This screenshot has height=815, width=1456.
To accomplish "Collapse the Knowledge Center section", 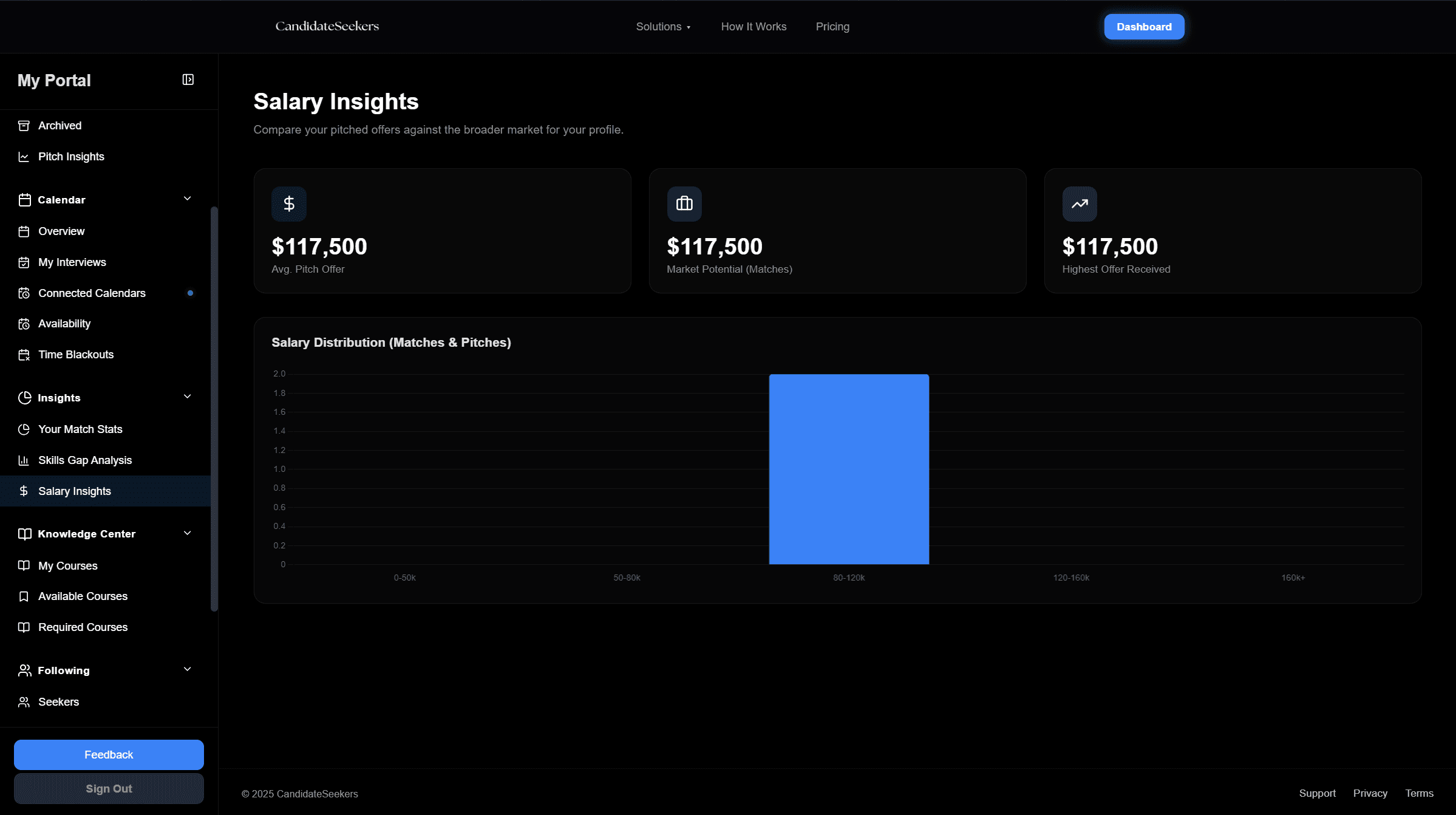I will pyautogui.click(x=187, y=533).
